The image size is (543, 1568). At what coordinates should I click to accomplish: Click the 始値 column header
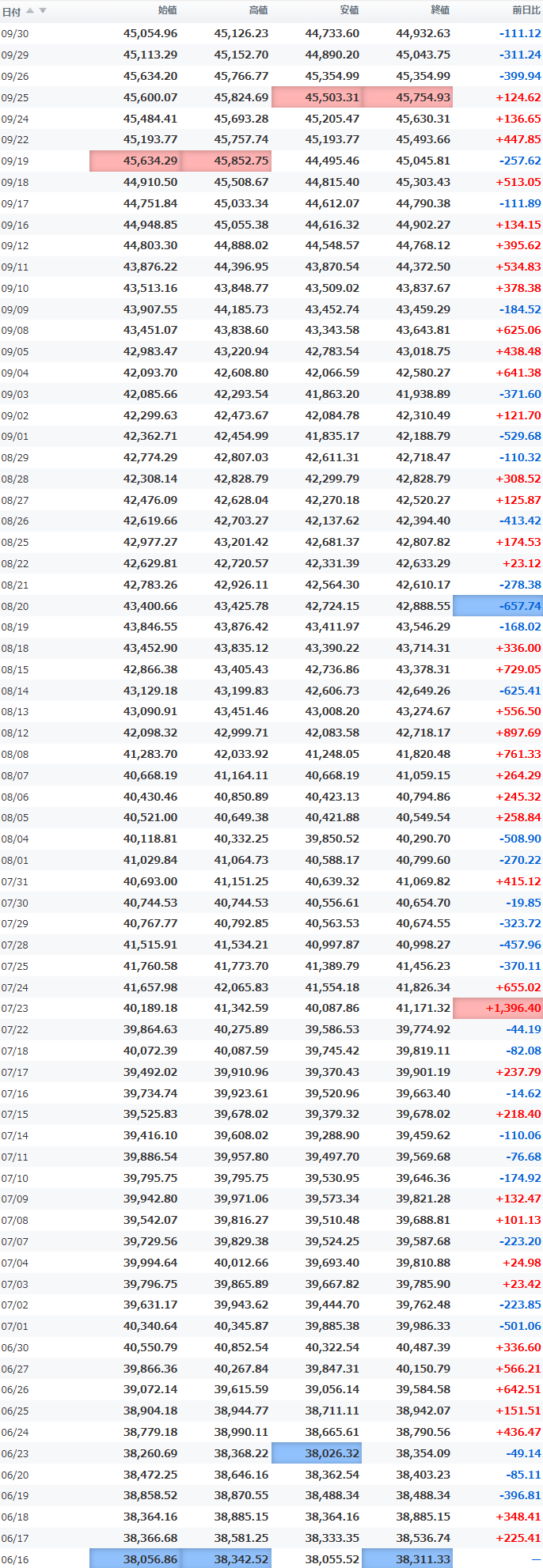pyautogui.click(x=167, y=10)
